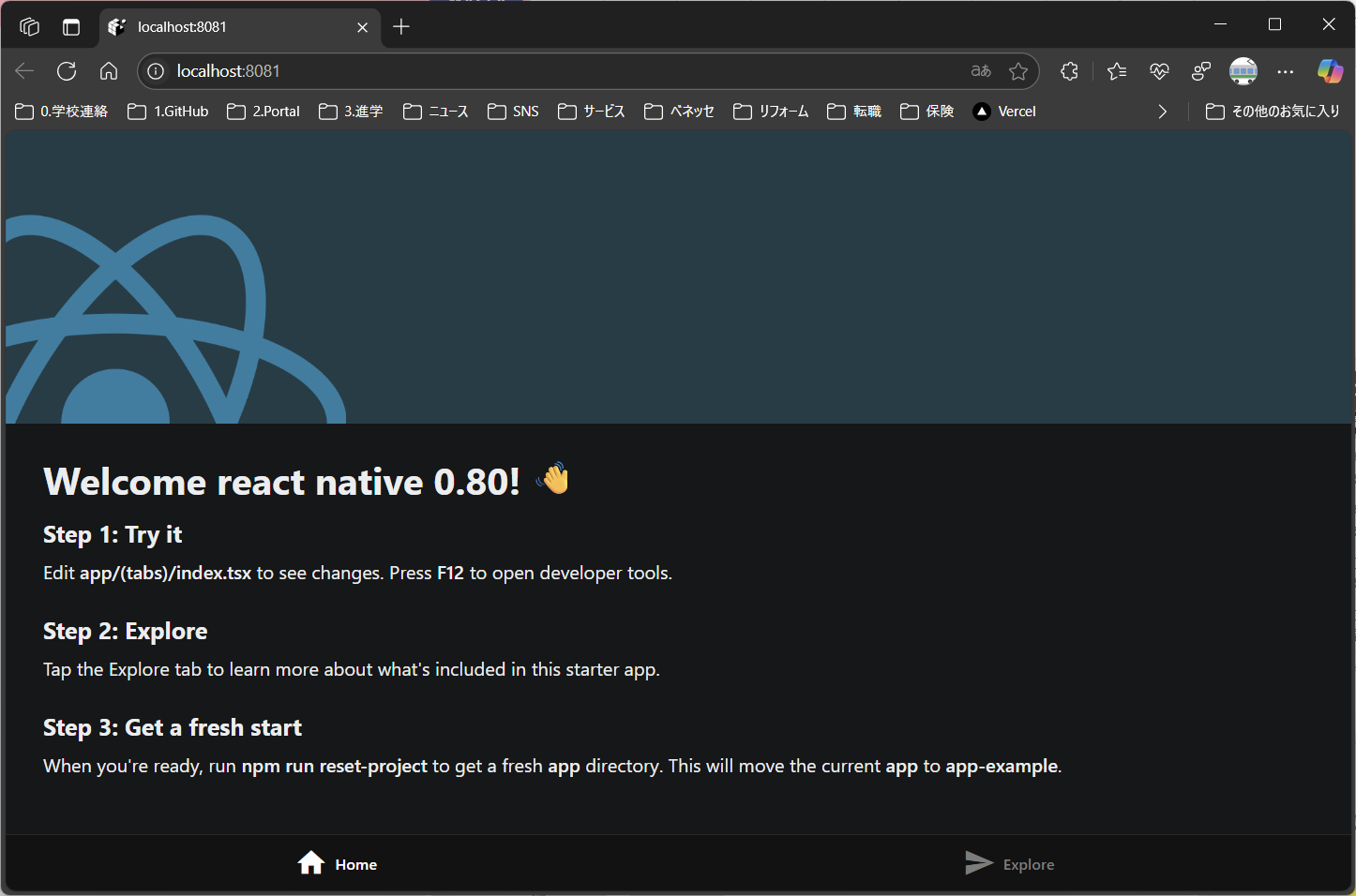Open the tab actions menu icon

tap(71, 27)
